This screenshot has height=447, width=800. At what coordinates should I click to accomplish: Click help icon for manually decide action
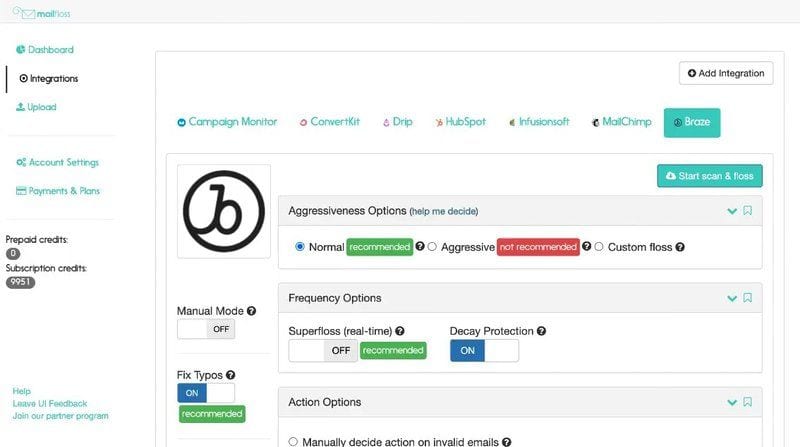click(x=507, y=442)
